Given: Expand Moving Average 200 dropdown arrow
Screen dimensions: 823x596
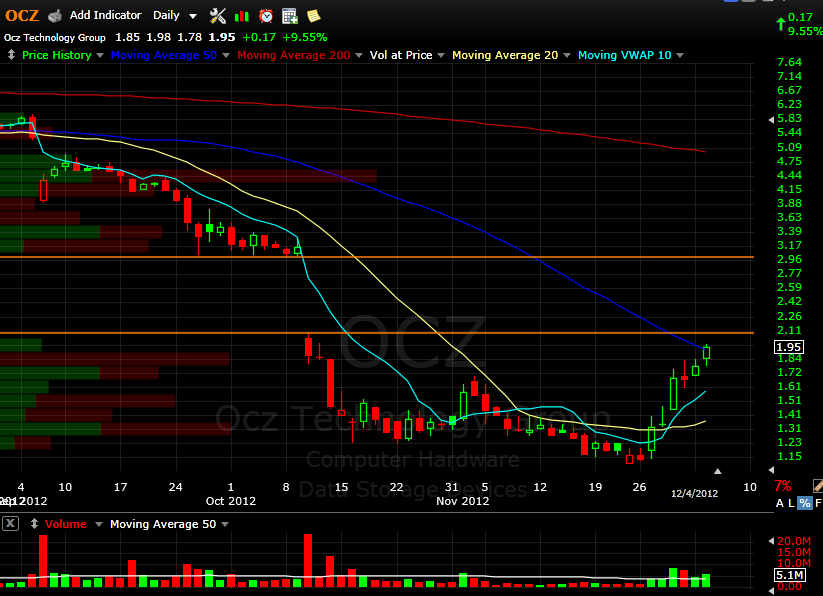Looking at the screenshot, I should (359, 55).
